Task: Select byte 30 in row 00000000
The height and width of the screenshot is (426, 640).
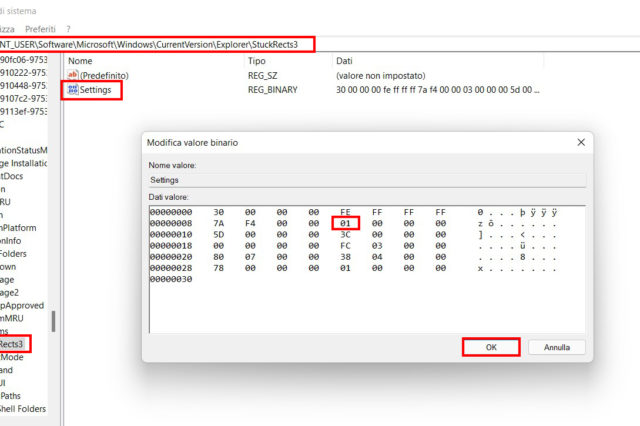Action: (219, 212)
